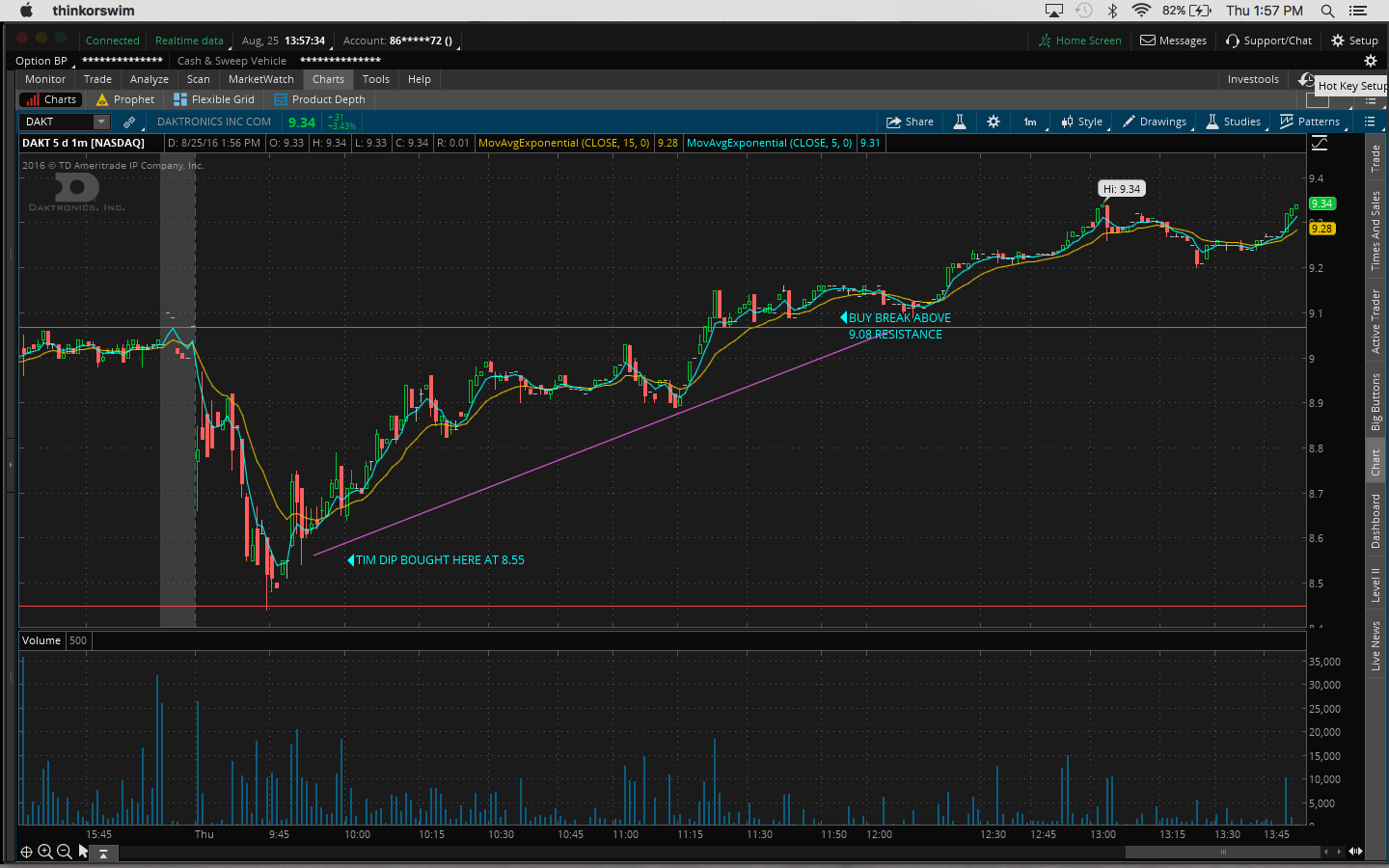This screenshot has height=868, width=1389.
Task: Click the gear icon beside Option BP row
Action: 1371,61
